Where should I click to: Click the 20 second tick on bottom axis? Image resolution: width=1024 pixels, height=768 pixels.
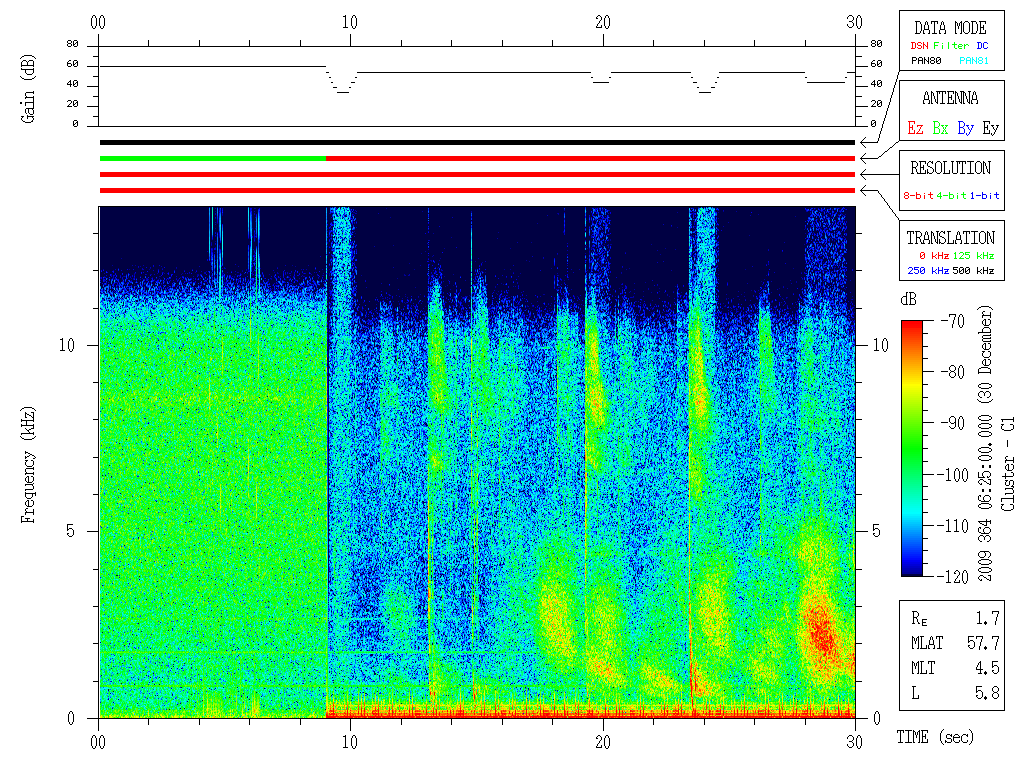pos(603,724)
